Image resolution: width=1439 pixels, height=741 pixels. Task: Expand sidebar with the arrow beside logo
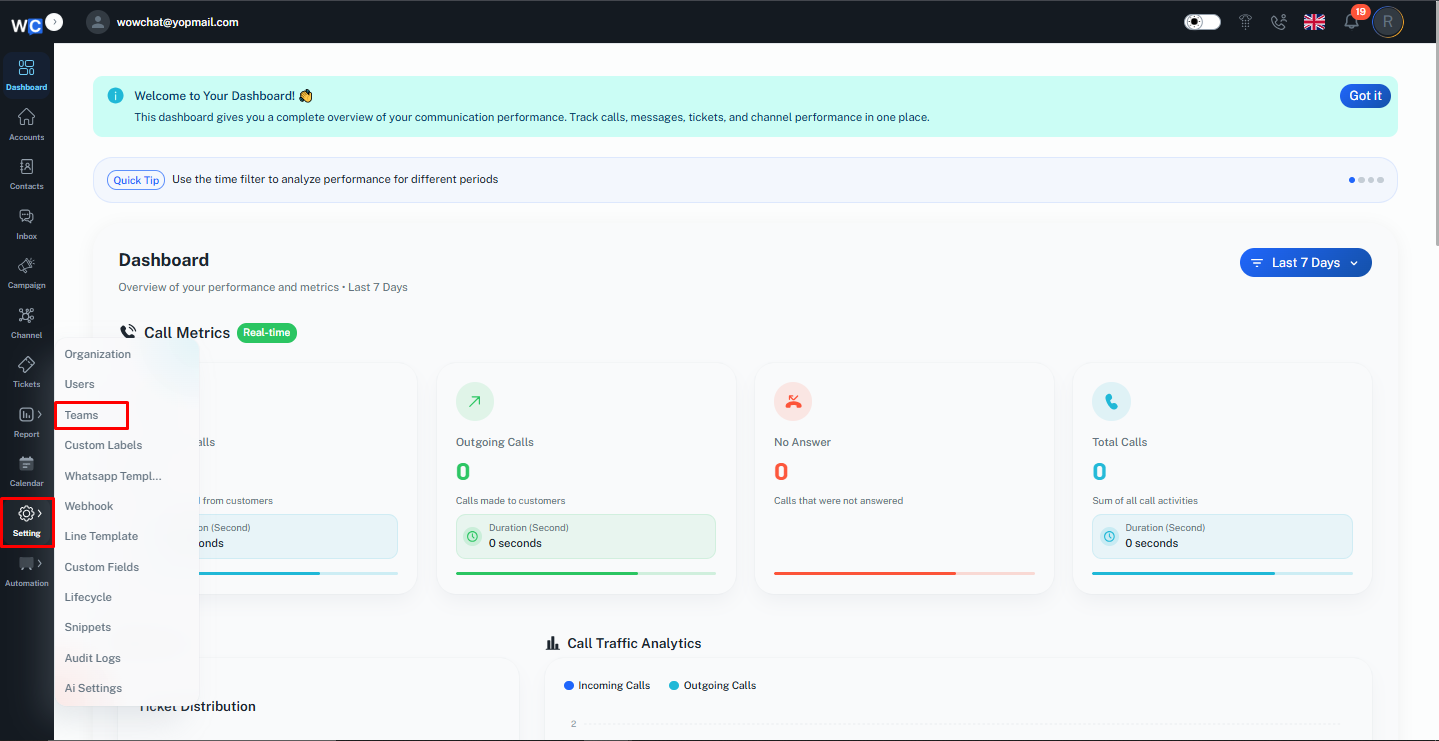click(55, 21)
